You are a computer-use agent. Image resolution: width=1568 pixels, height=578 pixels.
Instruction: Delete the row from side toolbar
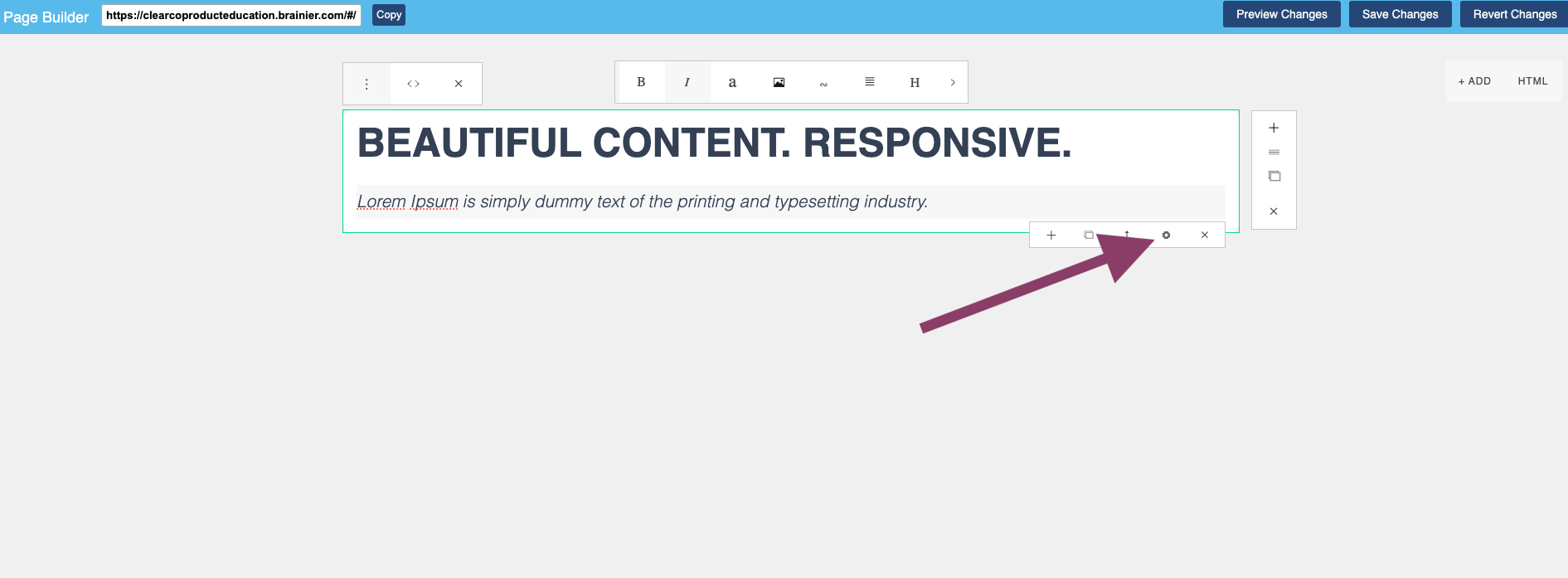1274,211
